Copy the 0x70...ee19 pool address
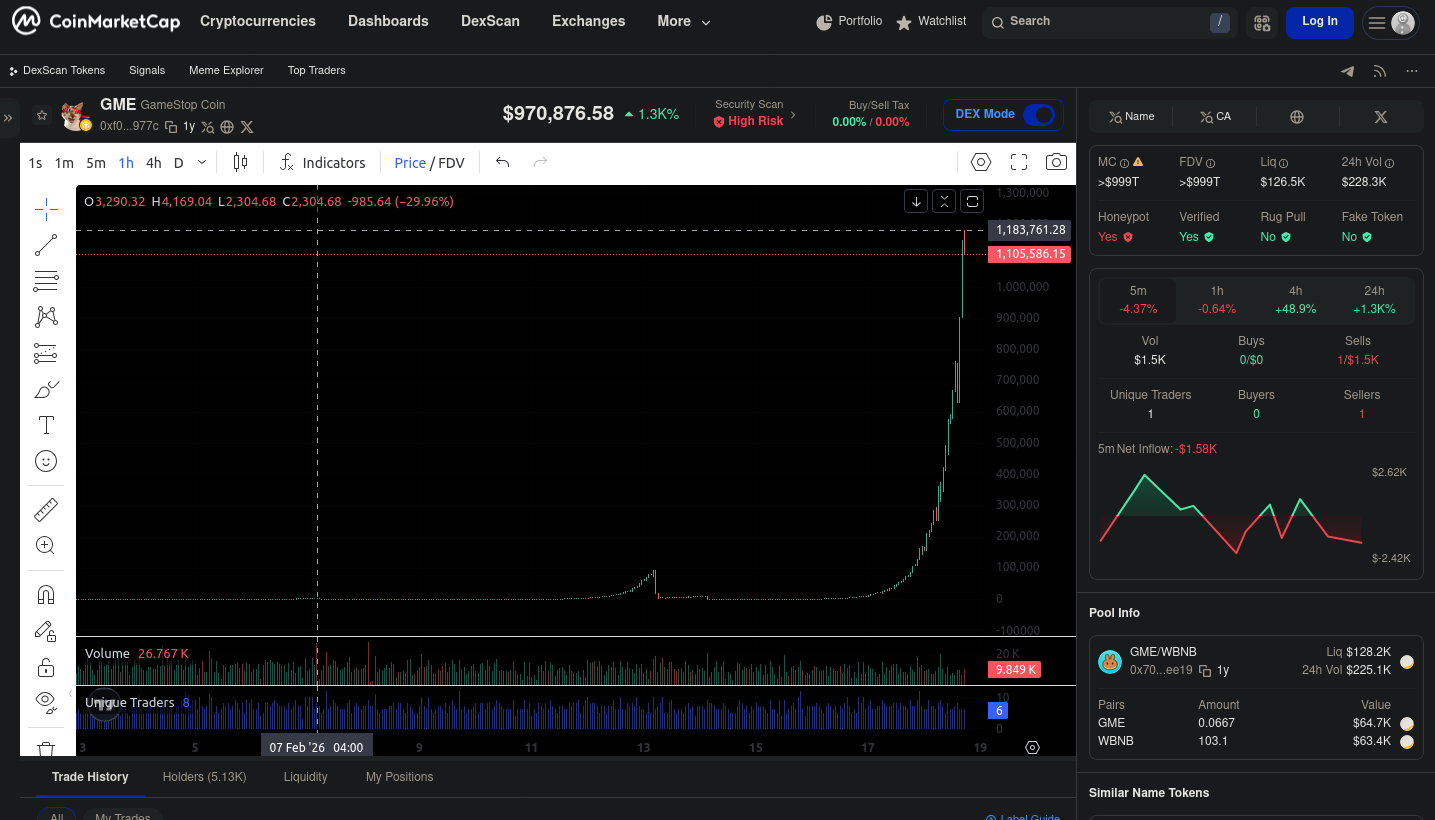 tap(1205, 670)
